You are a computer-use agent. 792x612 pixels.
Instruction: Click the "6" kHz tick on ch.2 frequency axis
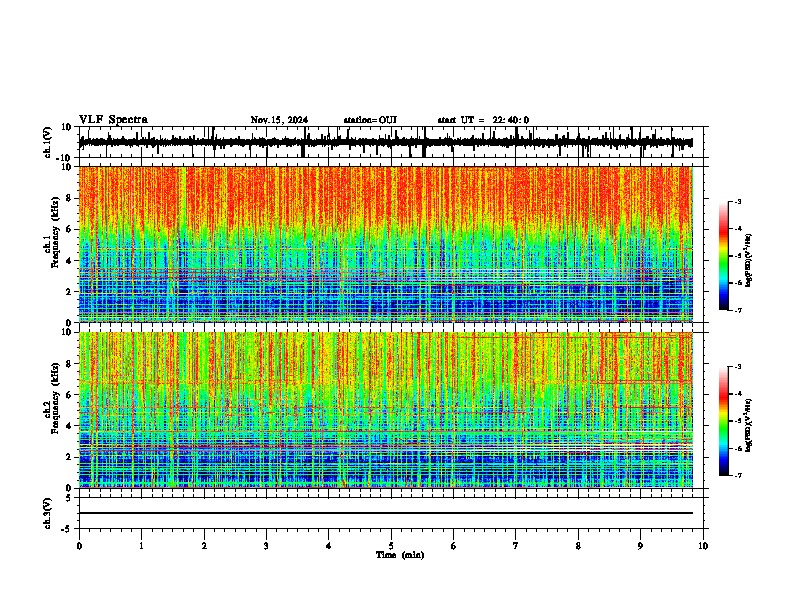(70, 395)
